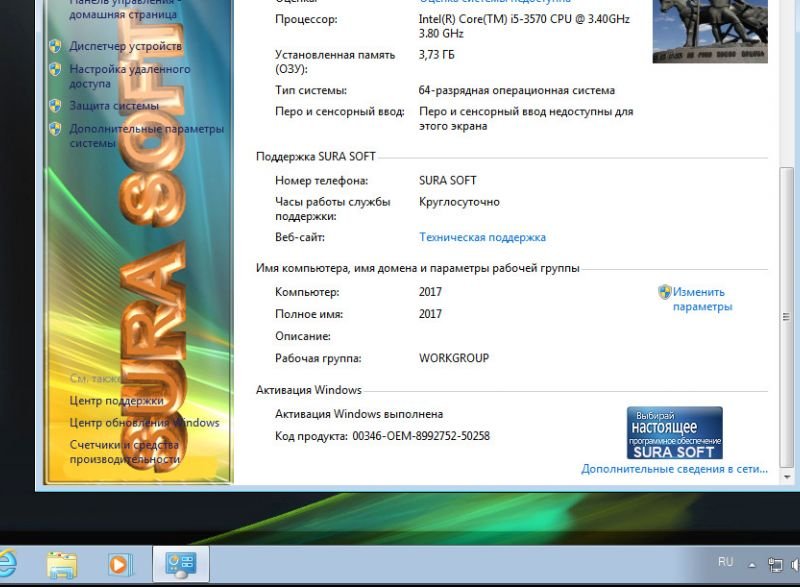The height and width of the screenshot is (587, 800).
Task: Click installed memory value 3,73 ГБ
Action: pos(436,55)
